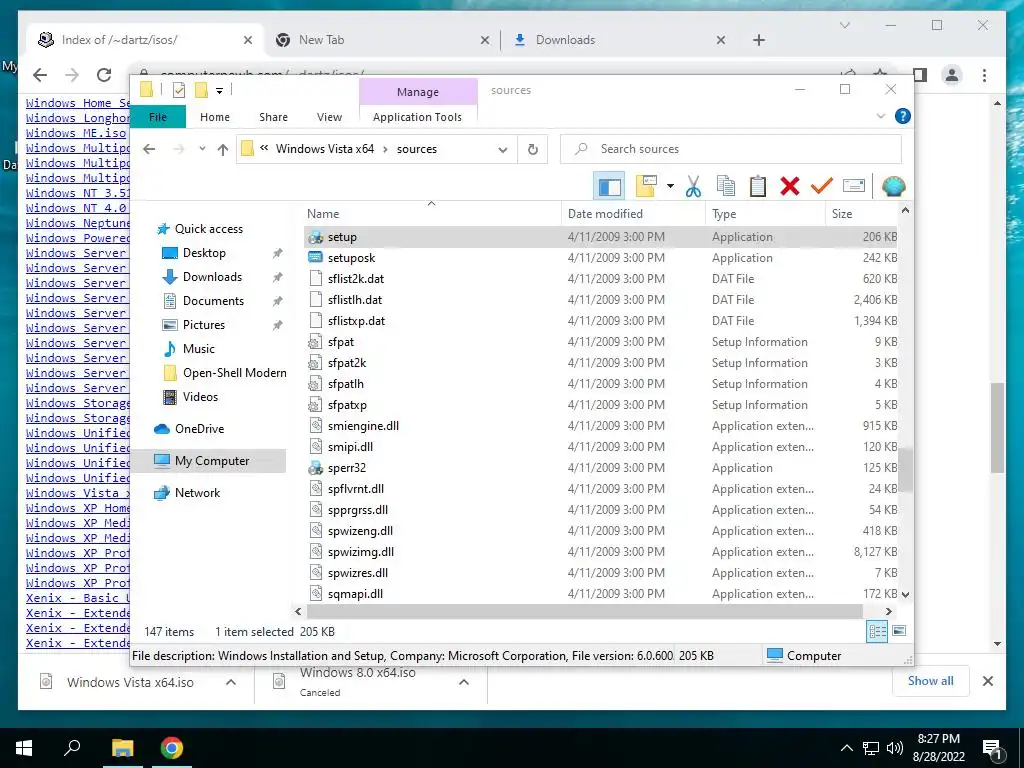Open Music in the navigation pane
Screen dimensions: 1024x768
199,349
